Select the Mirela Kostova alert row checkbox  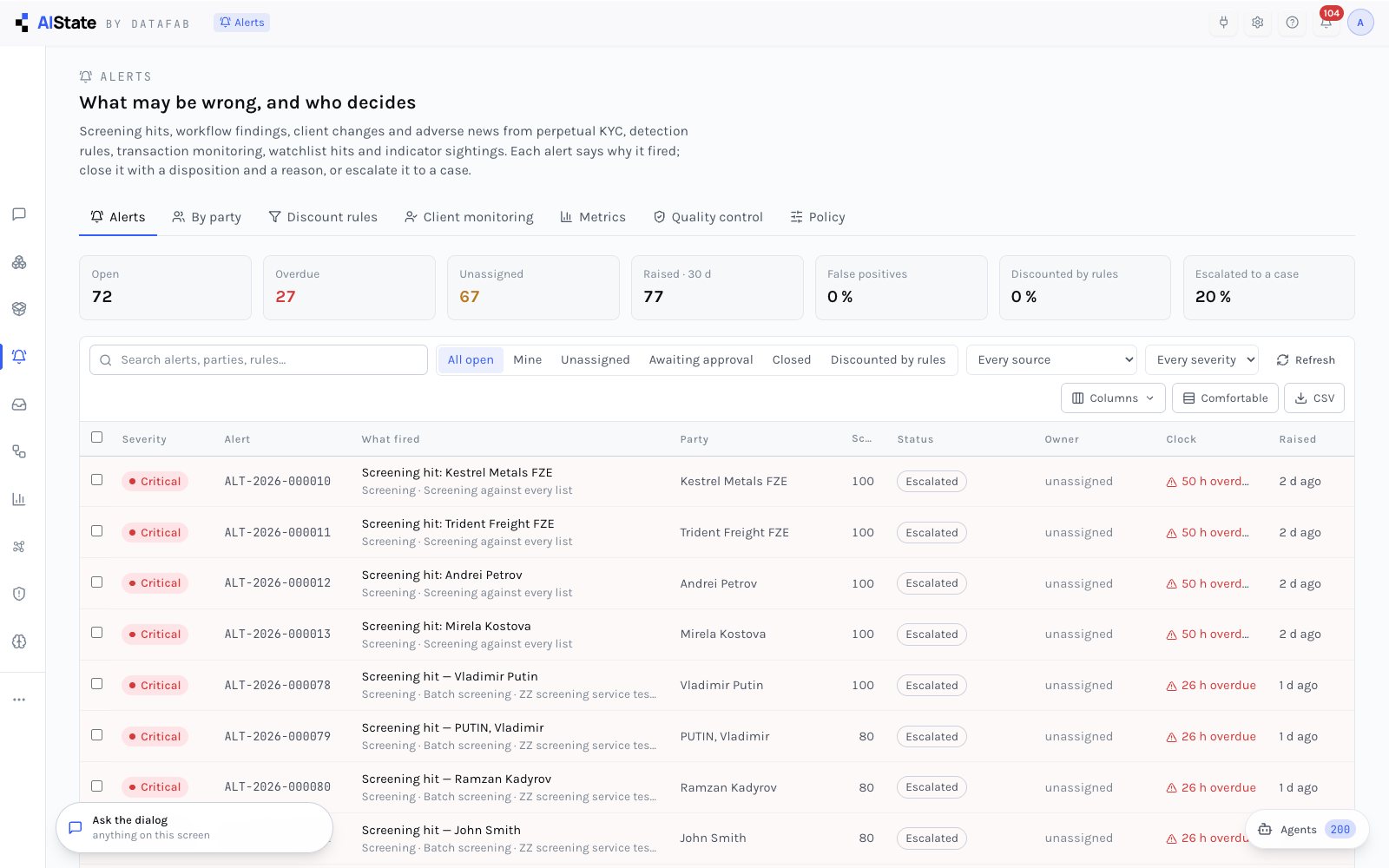tap(96, 633)
